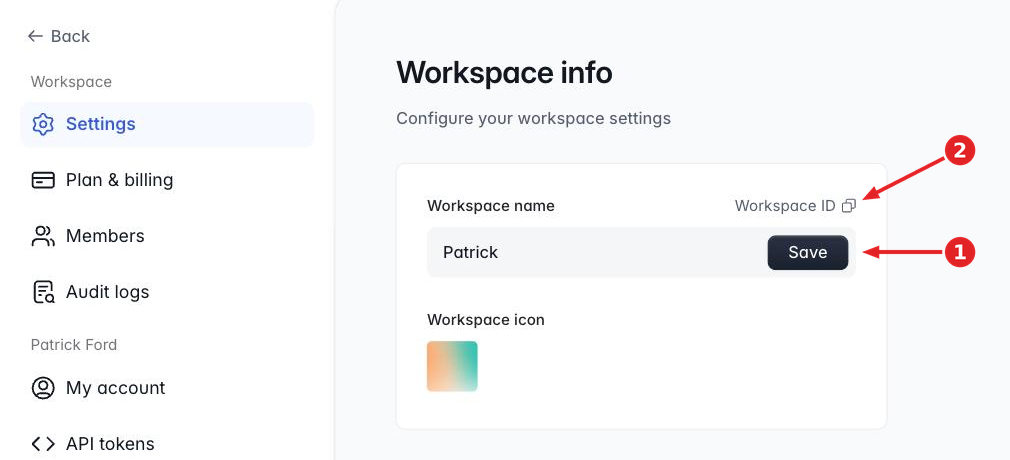Click the My account avatar icon
This screenshot has height=460, width=1010.
(x=43, y=388)
